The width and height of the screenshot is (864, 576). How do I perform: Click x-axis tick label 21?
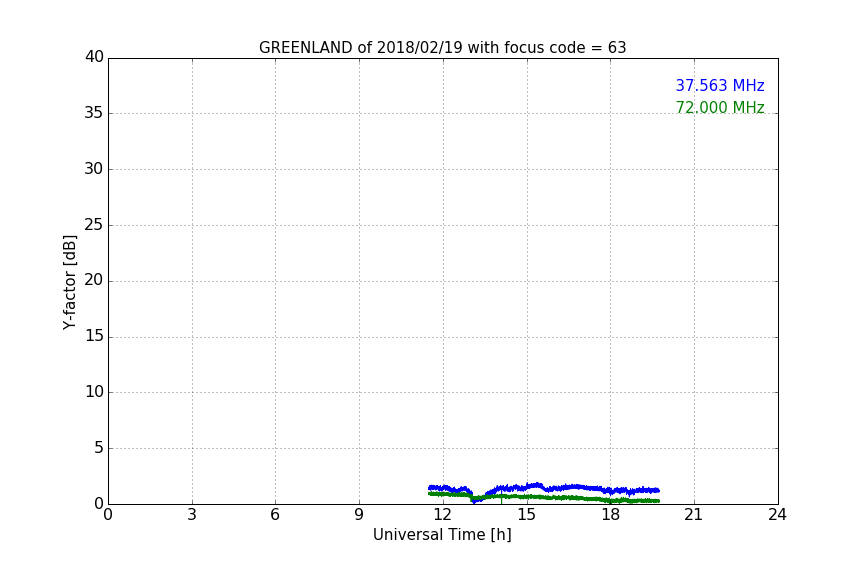click(x=693, y=515)
